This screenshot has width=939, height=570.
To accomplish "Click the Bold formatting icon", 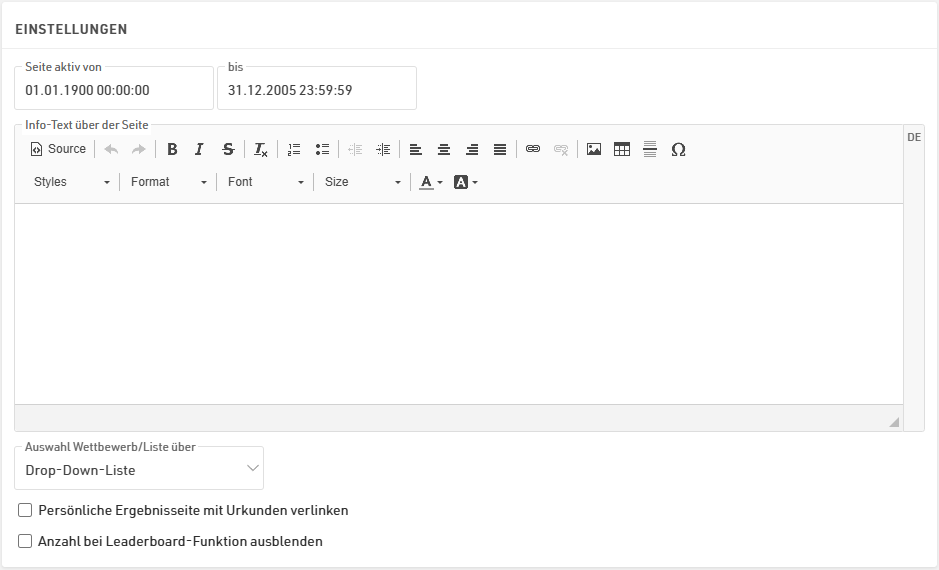I will click(172, 149).
